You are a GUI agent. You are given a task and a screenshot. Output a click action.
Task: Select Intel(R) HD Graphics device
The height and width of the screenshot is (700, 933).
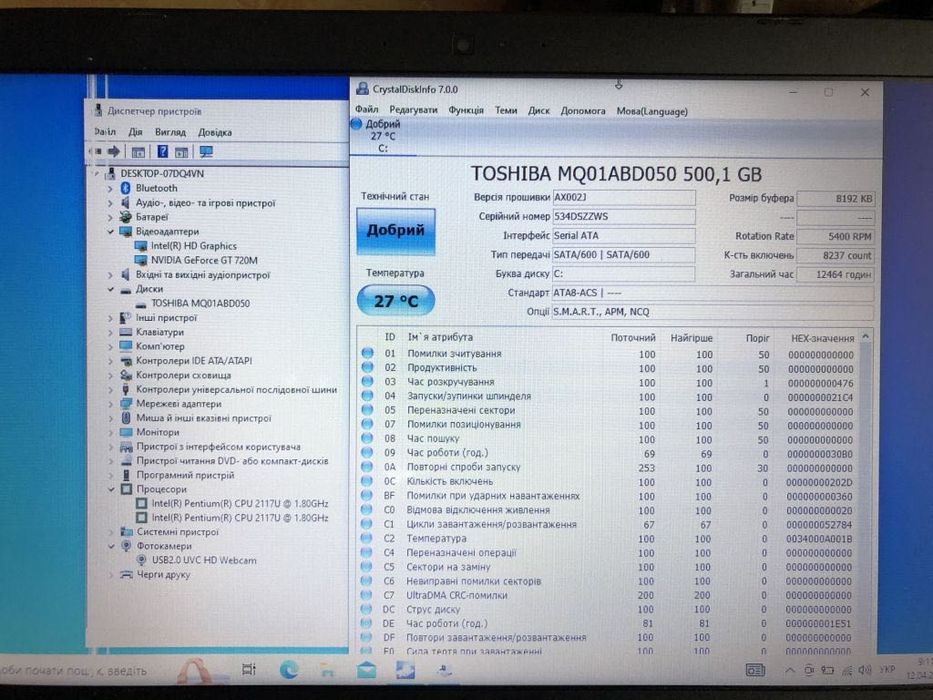click(x=193, y=246)
